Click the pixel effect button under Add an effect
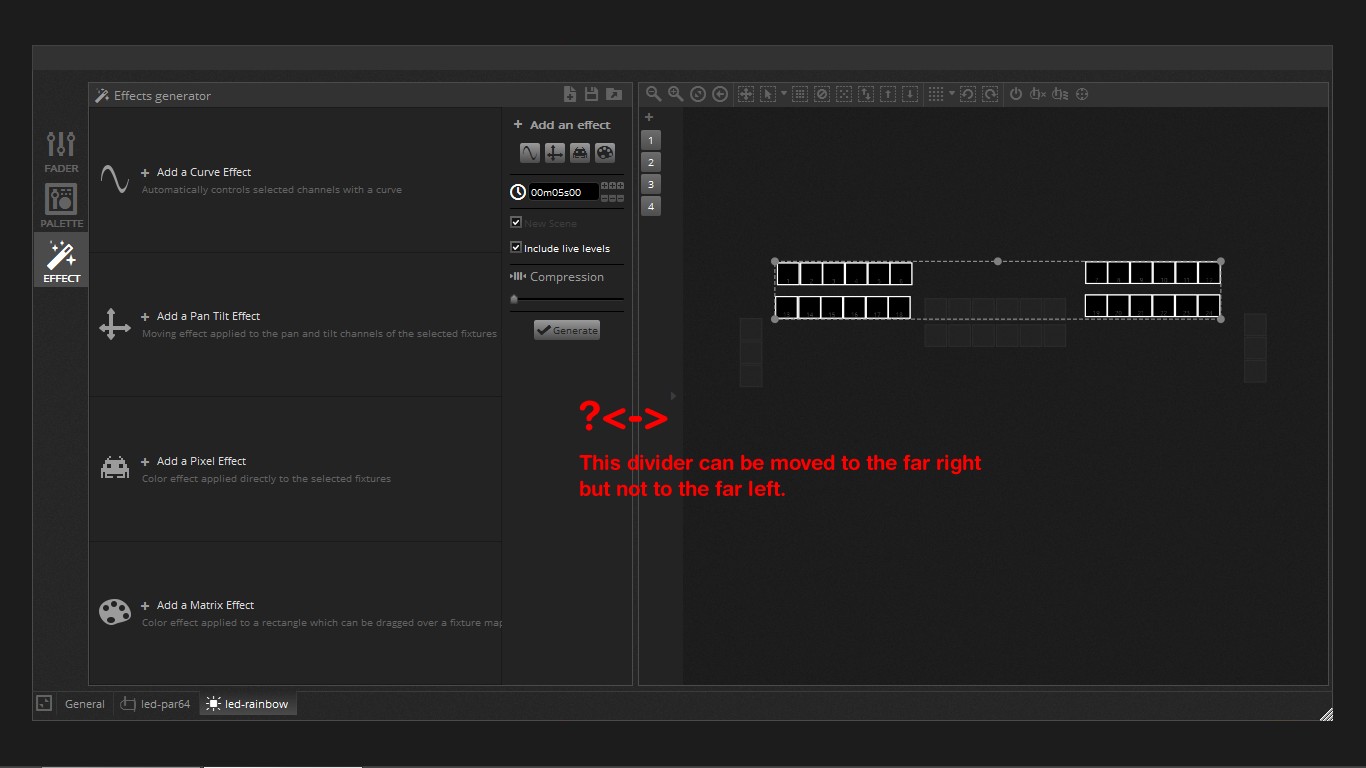Image resolution: width=1366 pixels, height=768 pixels. click(x=580, y=153)
